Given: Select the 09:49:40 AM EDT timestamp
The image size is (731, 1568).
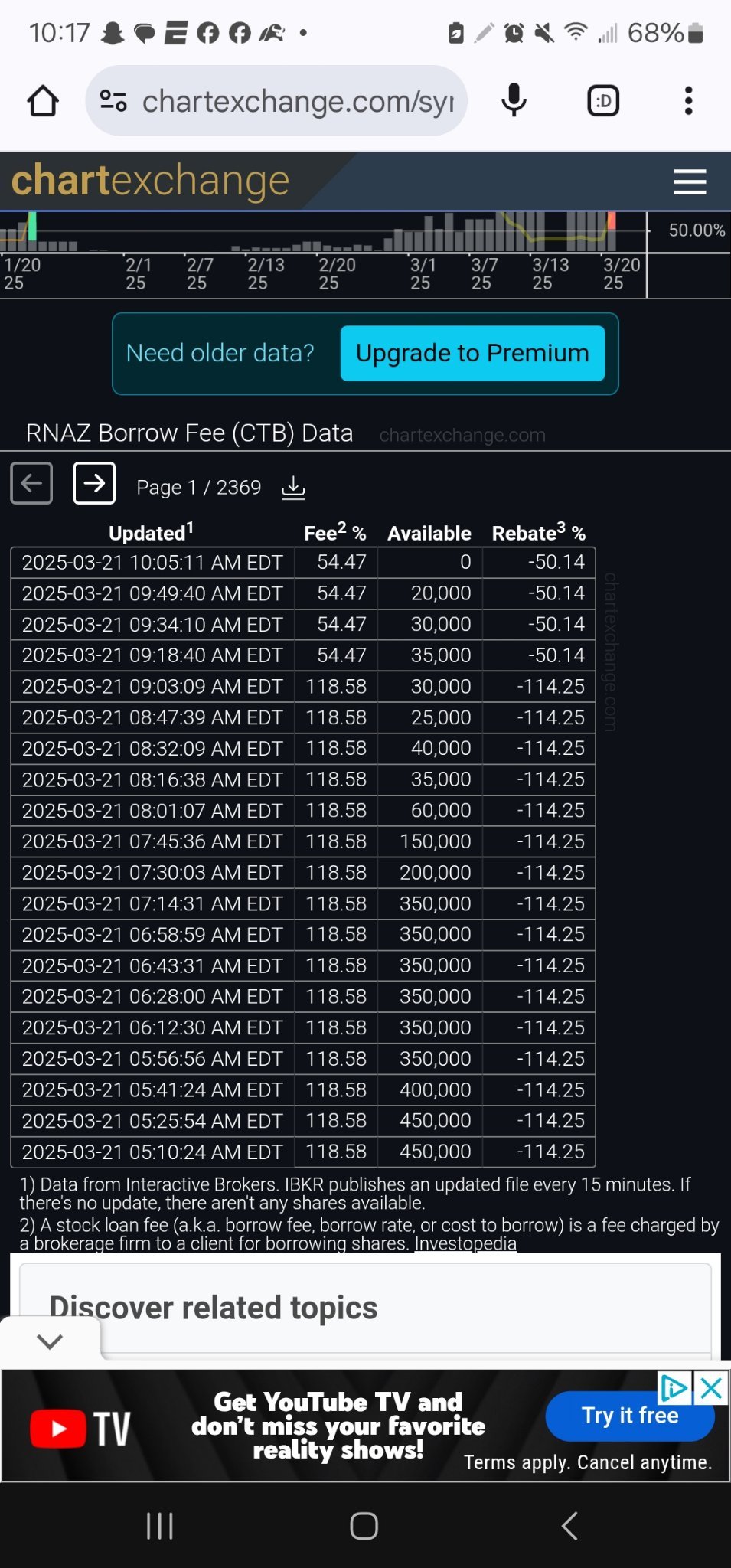Looking at the screenshot, I should click(152, 593).
